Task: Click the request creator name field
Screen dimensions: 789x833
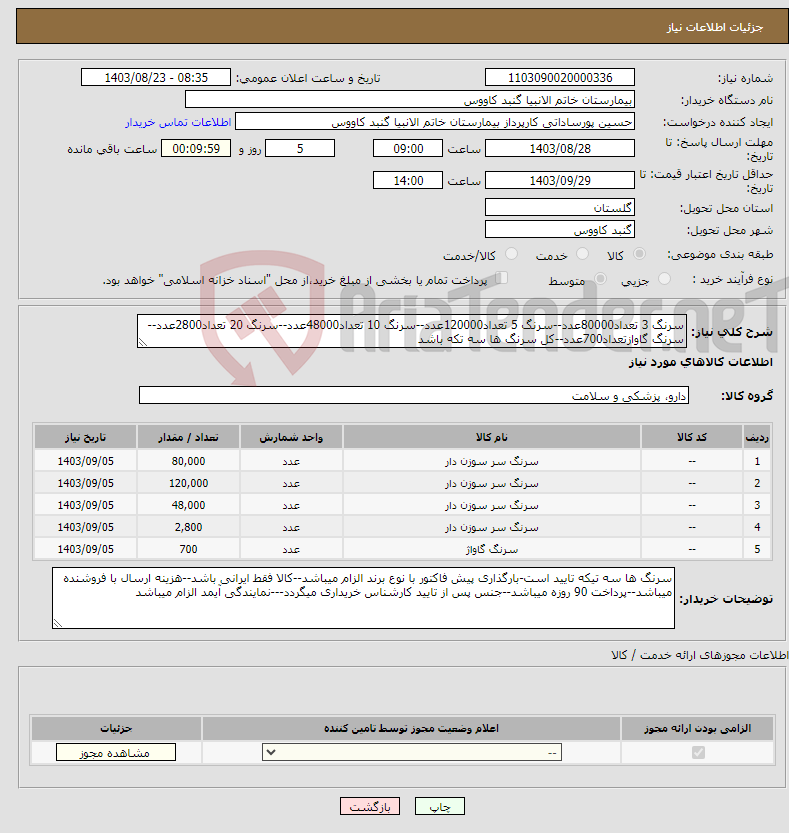Action: point(435,122)
